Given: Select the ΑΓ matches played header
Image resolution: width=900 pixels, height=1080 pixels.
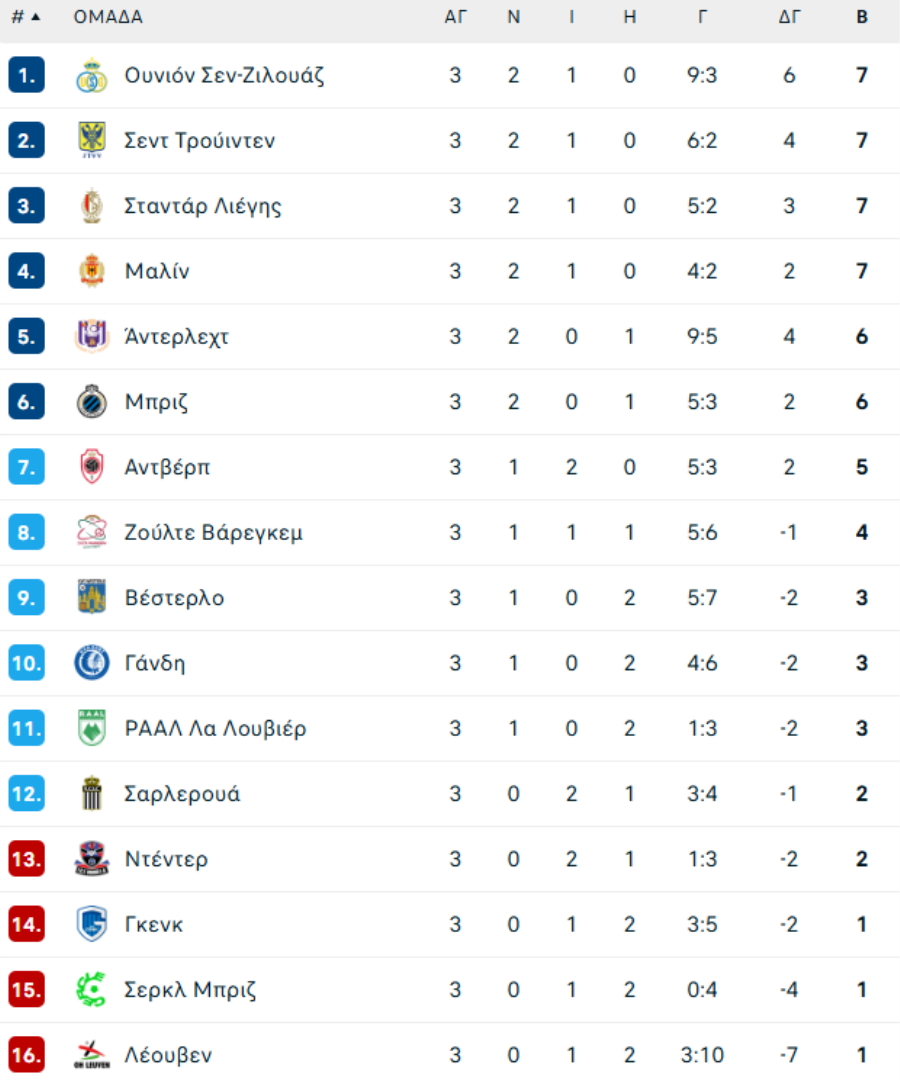Looking at the screenshot, I should [455, 17].
